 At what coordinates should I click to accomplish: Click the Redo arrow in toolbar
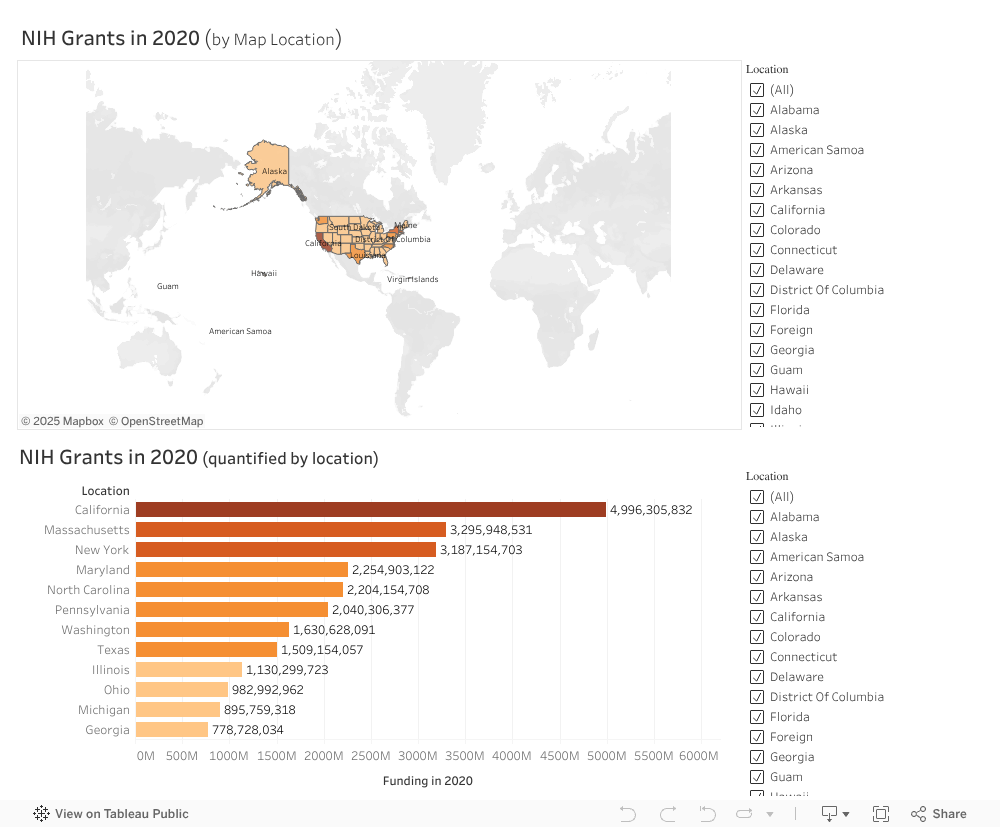tap(668, 814)
